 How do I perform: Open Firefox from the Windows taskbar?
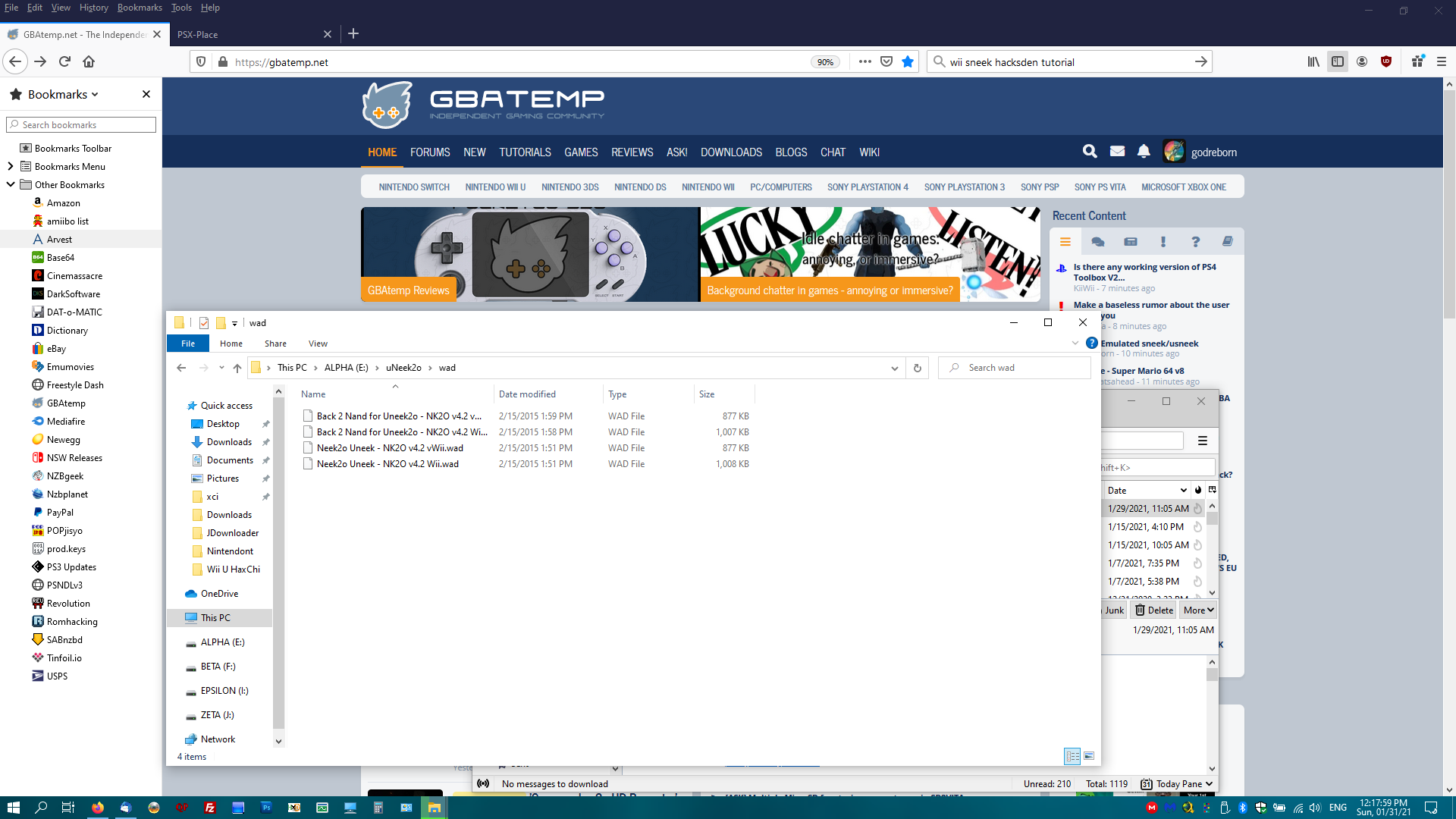[98, 808]
